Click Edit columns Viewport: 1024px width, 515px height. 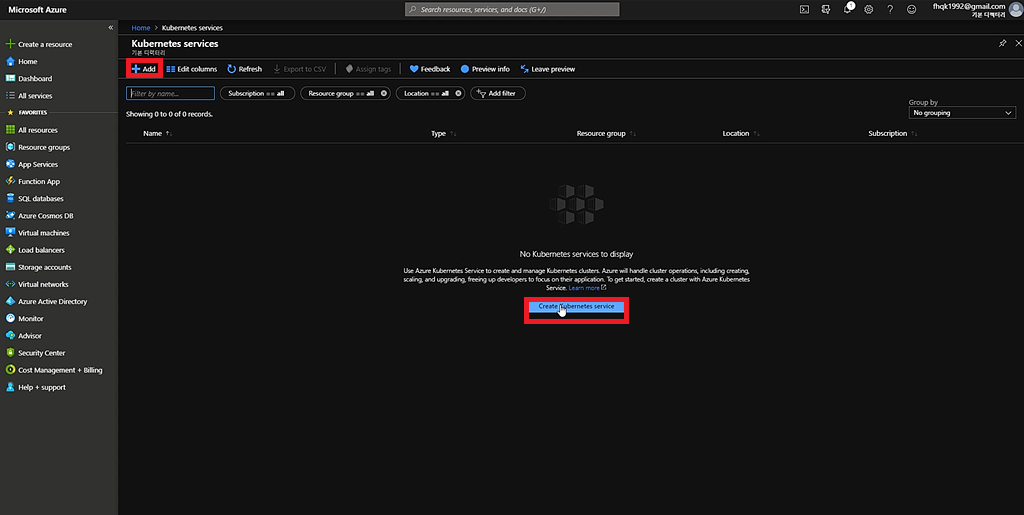click(192, 69)
